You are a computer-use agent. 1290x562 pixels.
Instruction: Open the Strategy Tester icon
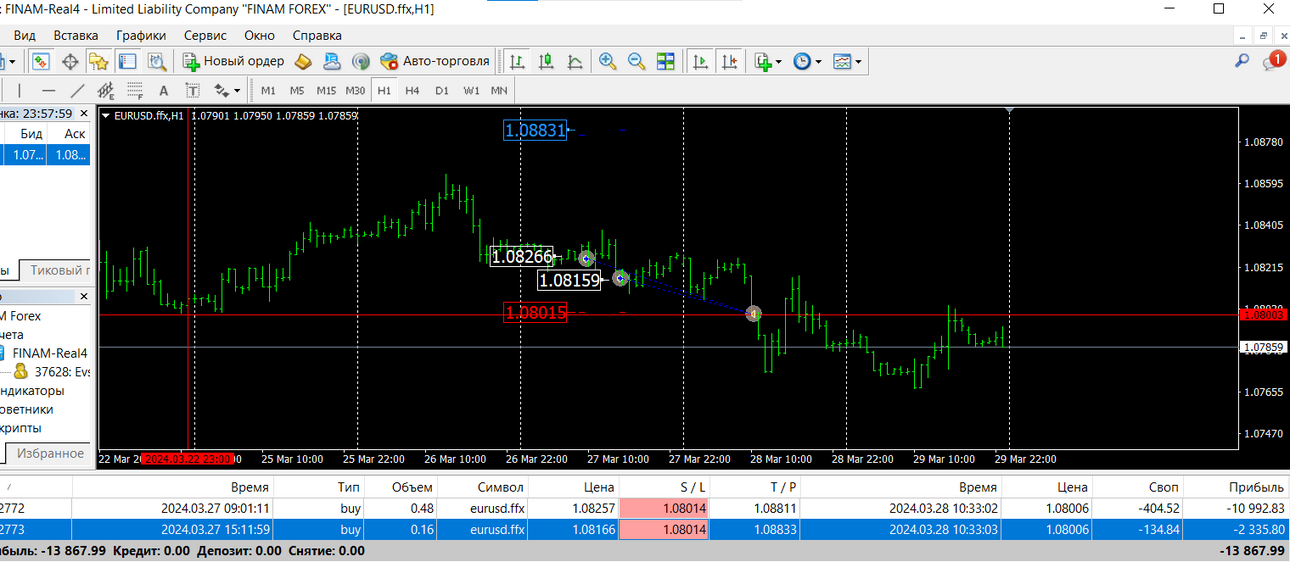(x=156, y=61)
